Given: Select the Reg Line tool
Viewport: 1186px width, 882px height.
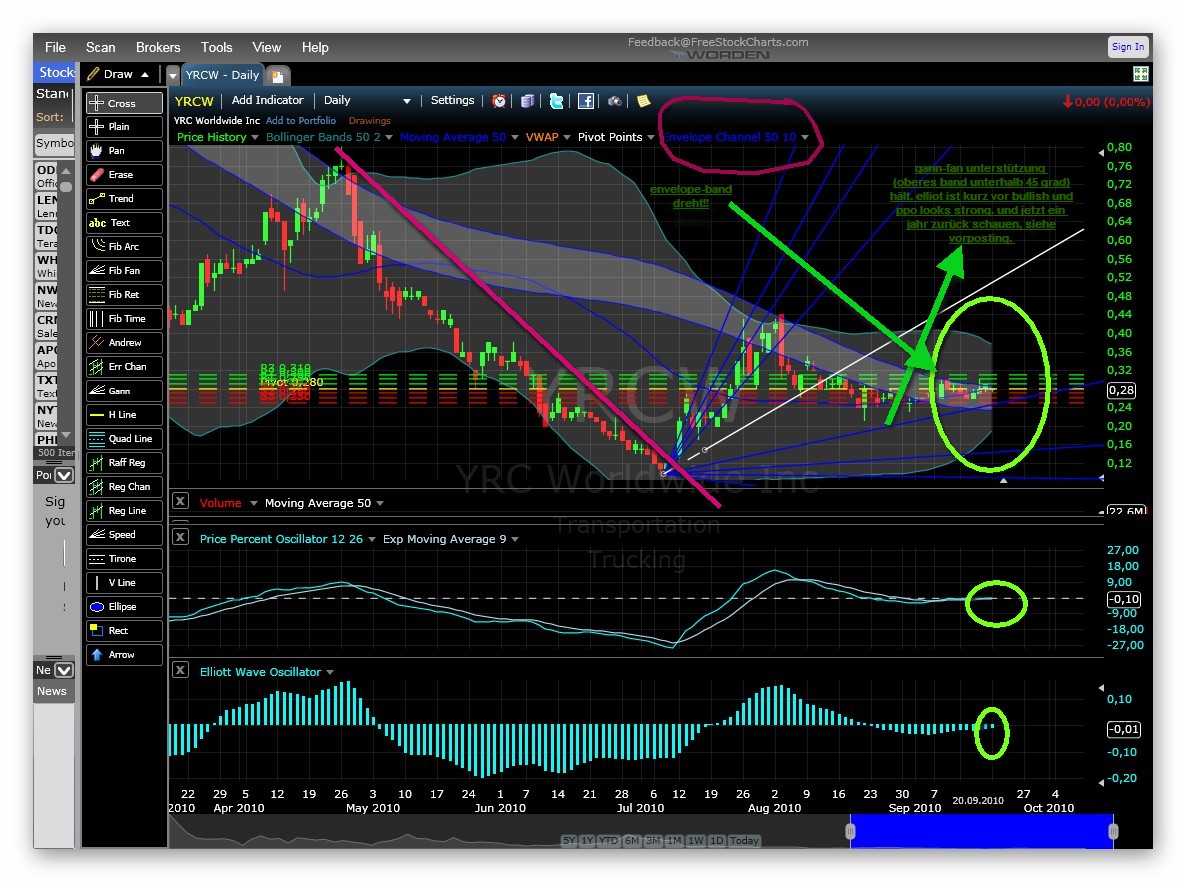Looking at the screenshot, I should [124, 511].
